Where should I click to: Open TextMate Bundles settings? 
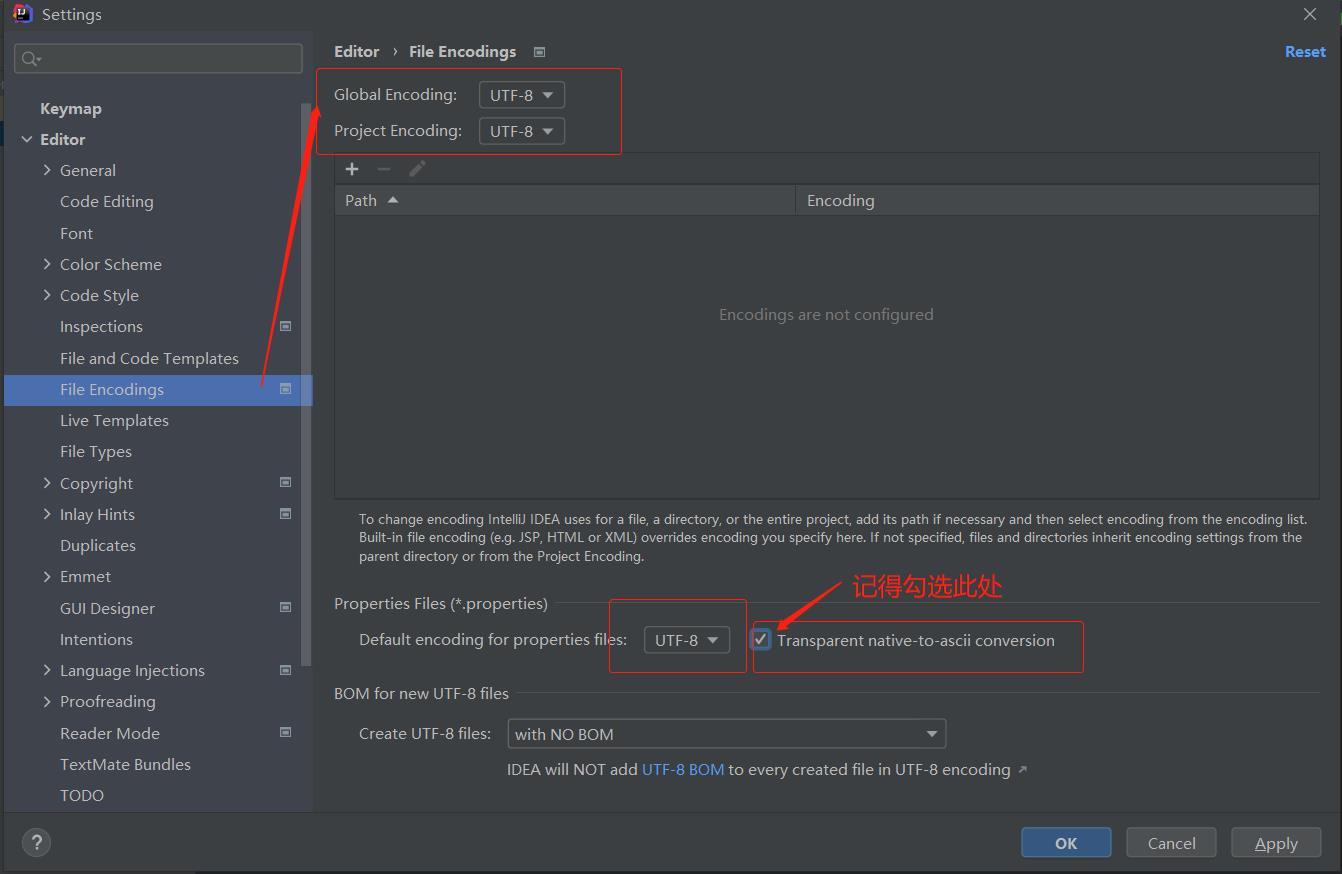pyautogui.click(x=125, y=764)
